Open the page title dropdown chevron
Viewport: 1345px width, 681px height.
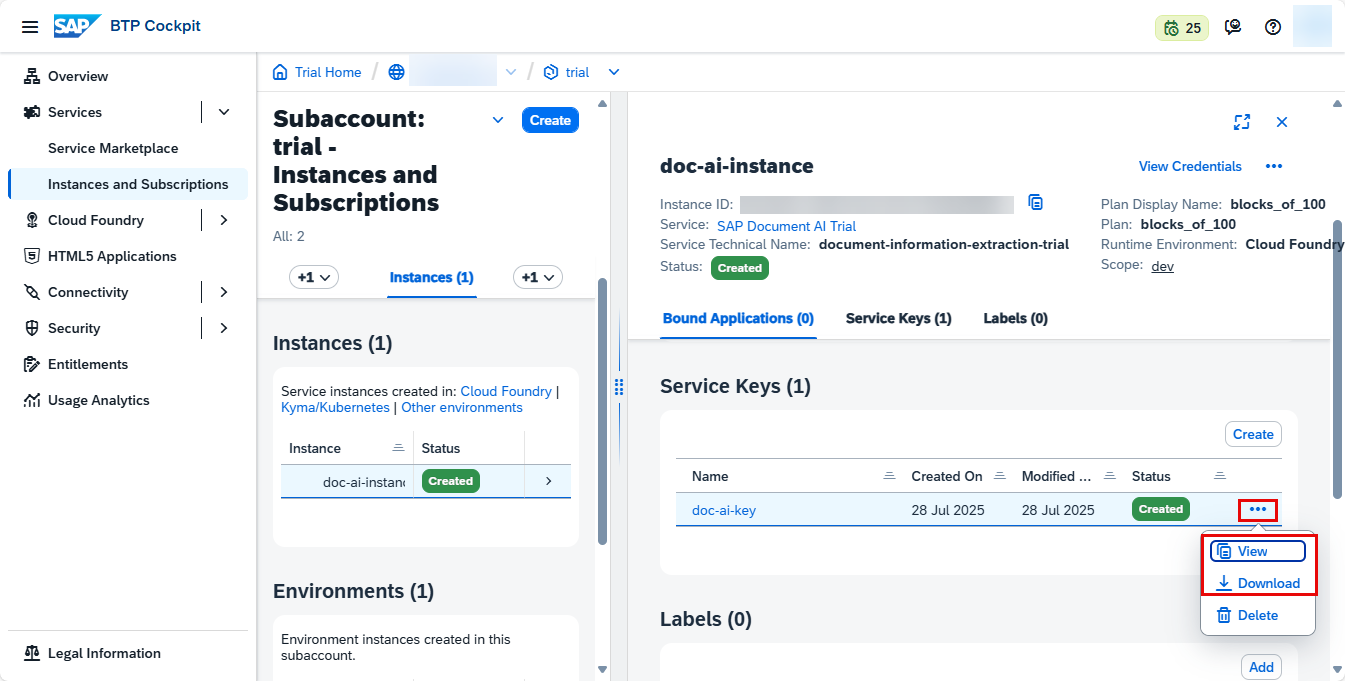[498, 120]
